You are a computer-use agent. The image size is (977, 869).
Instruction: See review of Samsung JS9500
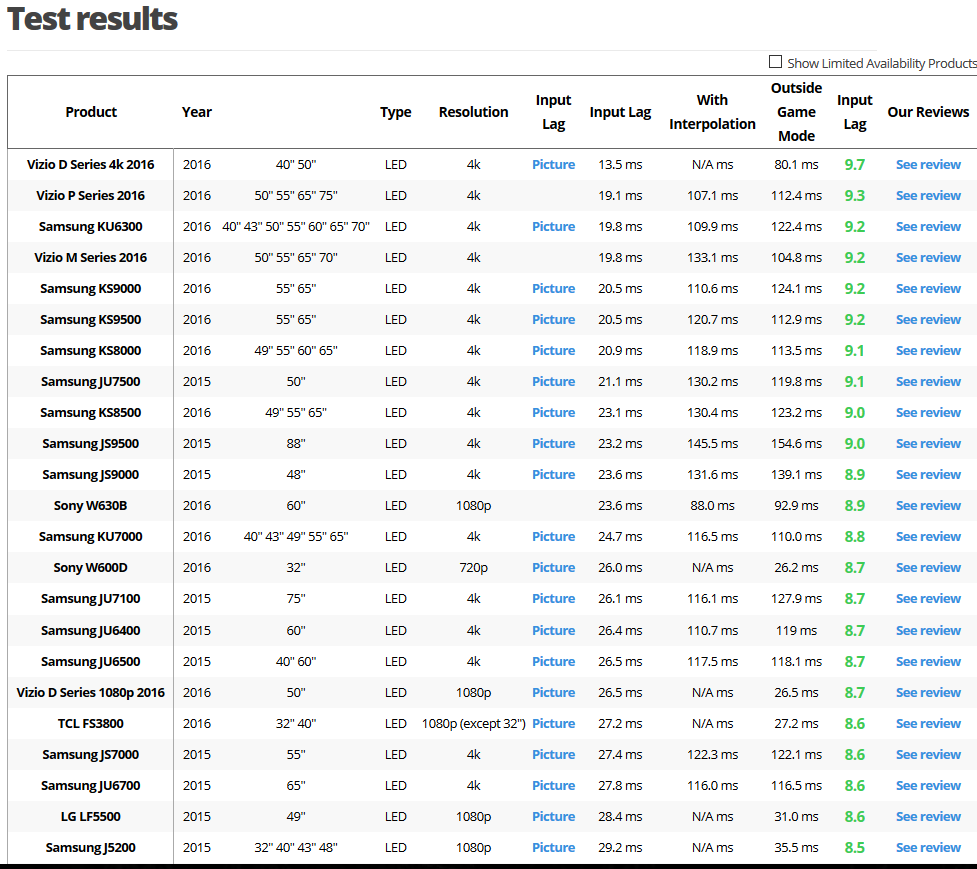tap(928, 444)
